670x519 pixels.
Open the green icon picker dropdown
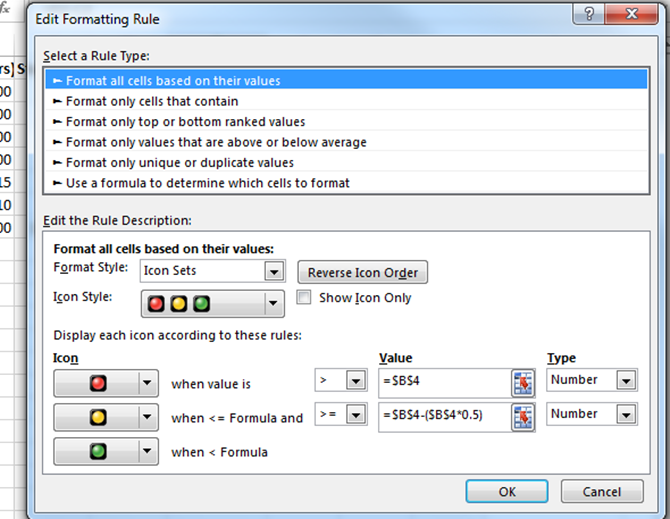(x=147, y=451)
